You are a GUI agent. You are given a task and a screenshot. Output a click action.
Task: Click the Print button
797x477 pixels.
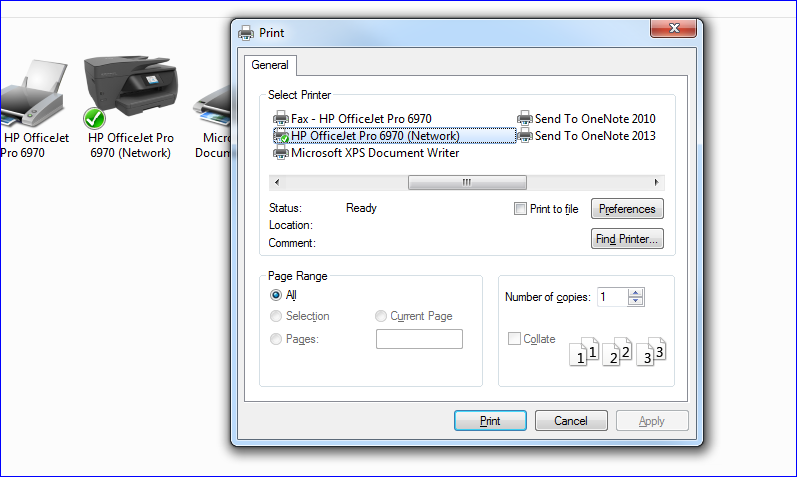(x=490, y=421)
